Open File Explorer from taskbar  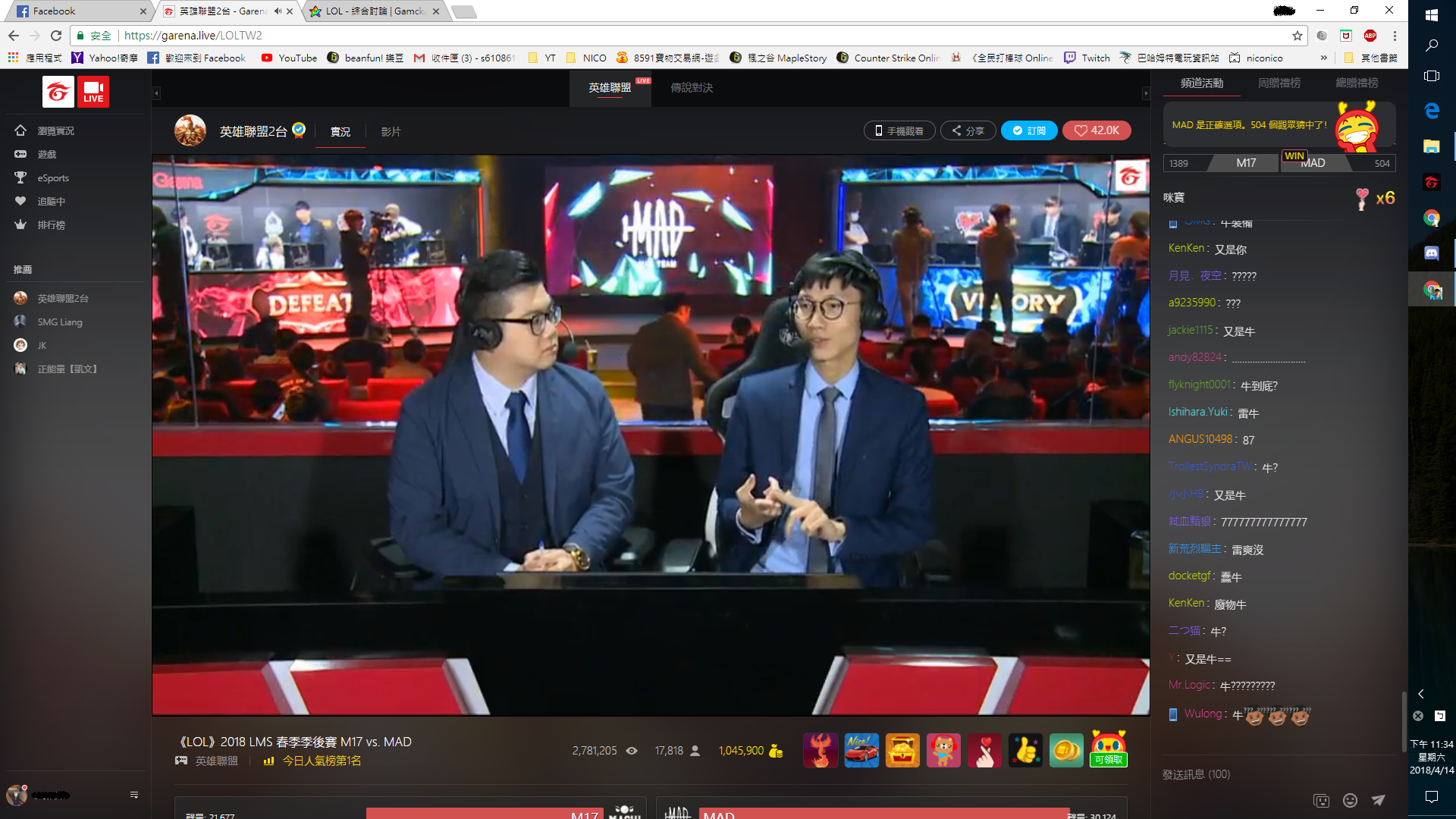1432,146
